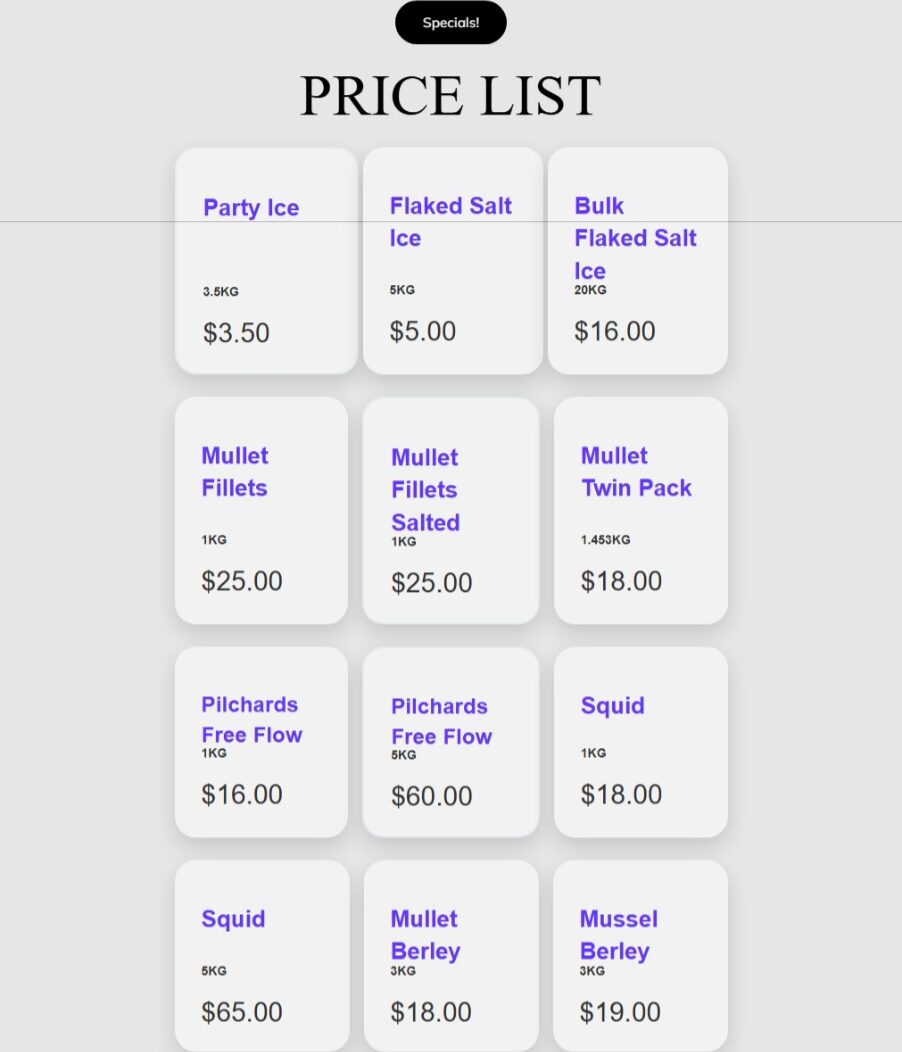Click the $19.00 Mussel Berley price
This screenshot has width=902, height=1052.
(620, 1012)
